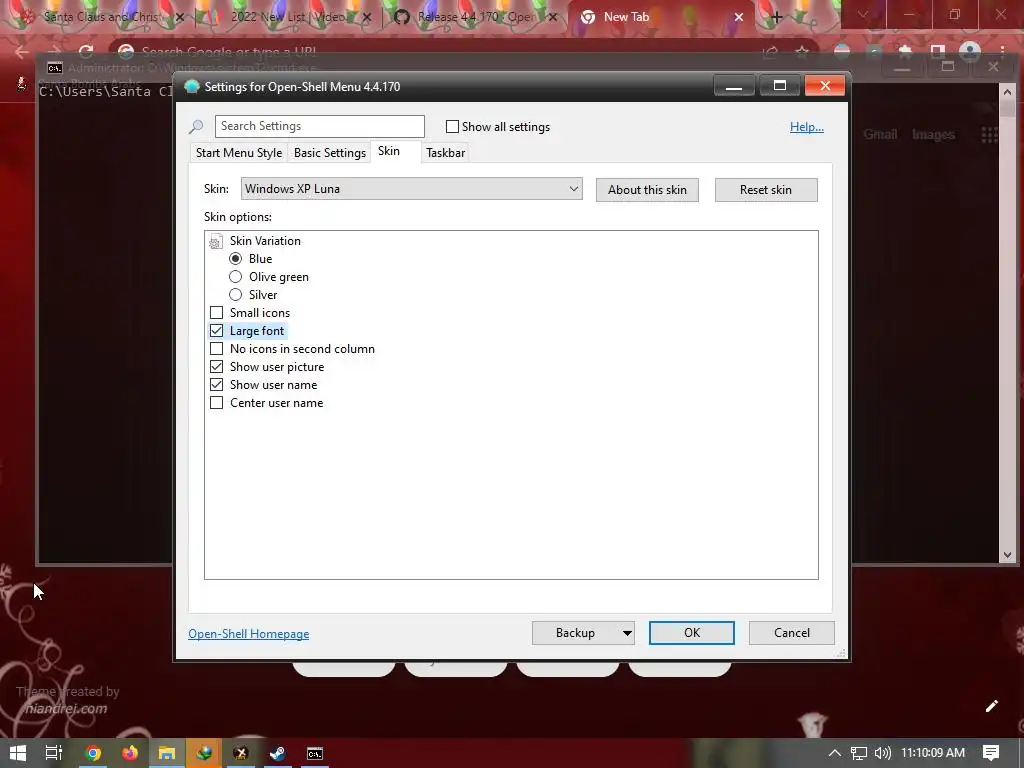The width and height of the screenshot is (1024, 768).
Task: Bookmark this page with the star icon
Action: (802, 52)
